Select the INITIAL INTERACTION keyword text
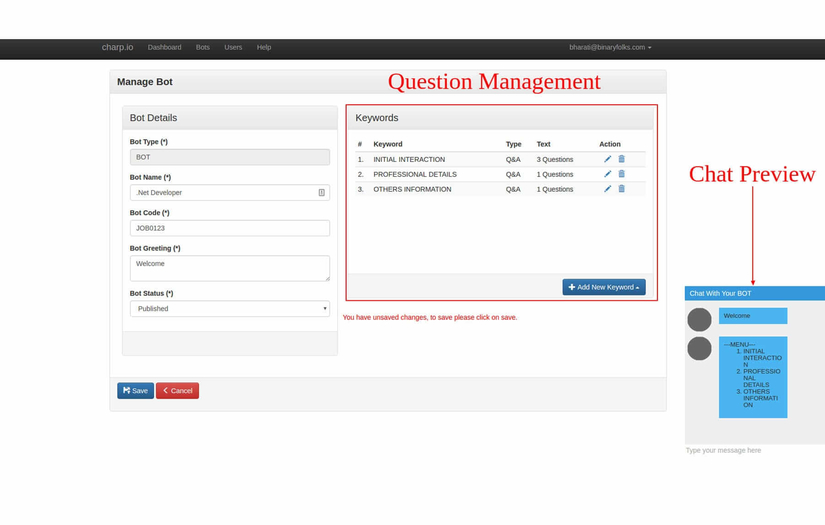This screenshot has height=525, width=825. (409, 159)
